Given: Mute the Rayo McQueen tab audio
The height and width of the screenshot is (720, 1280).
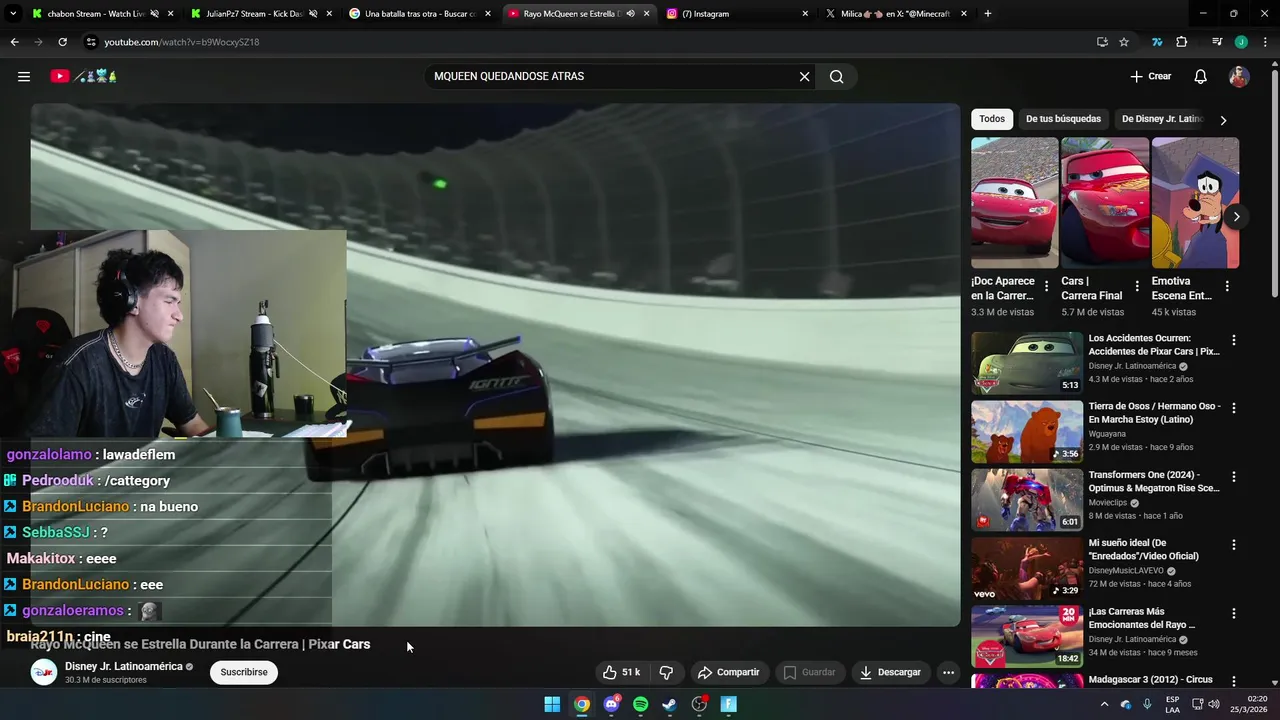Looking at the screenshot, I should pyautogui.click(x=630, y=14).
